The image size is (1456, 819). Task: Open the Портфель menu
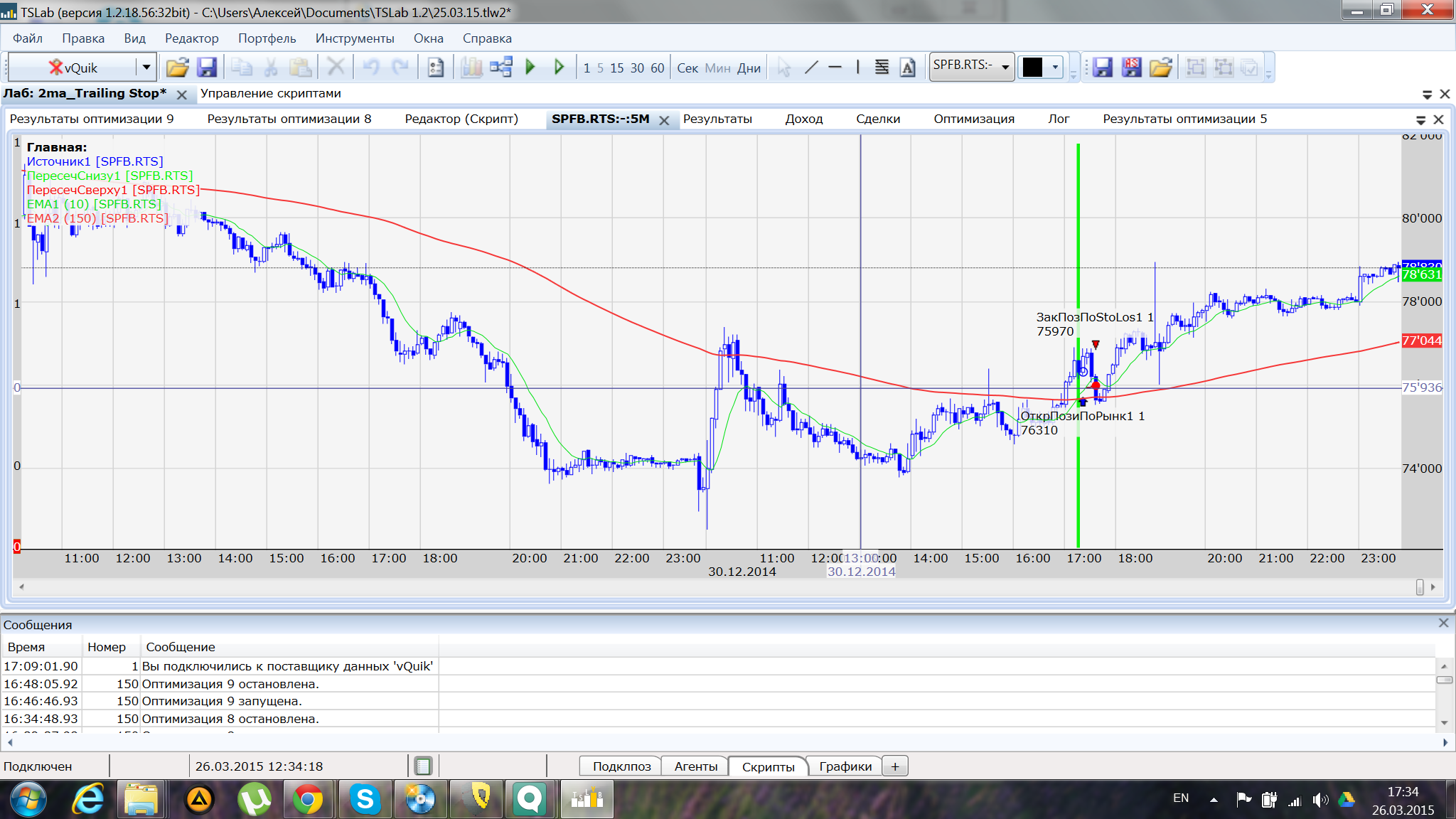(267, 38)
